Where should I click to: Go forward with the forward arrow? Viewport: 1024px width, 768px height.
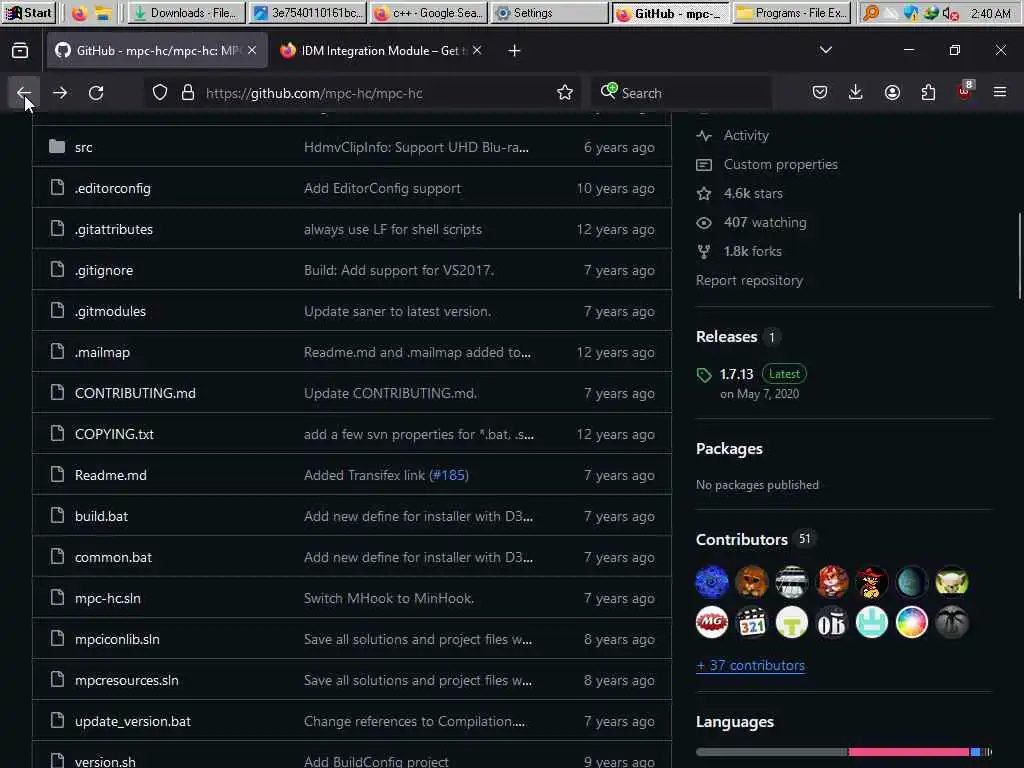tap(60, 93)
